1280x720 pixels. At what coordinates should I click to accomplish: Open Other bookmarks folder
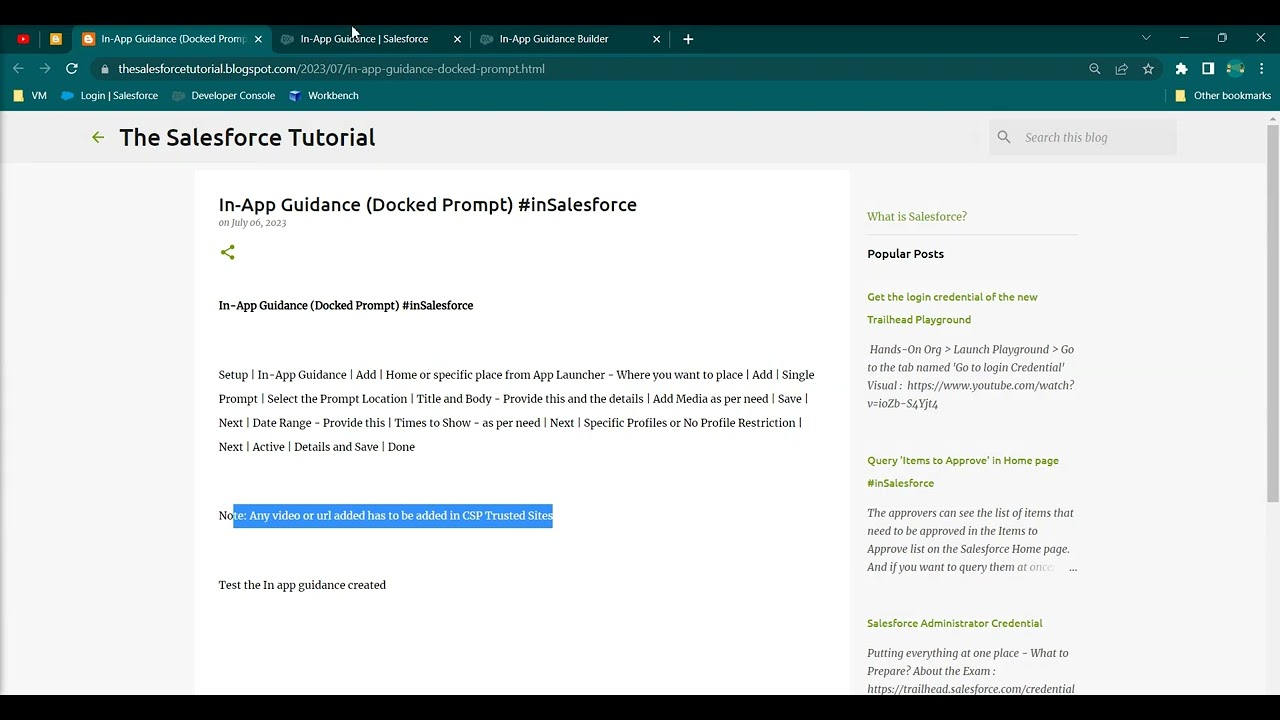tap(1222, 96)
